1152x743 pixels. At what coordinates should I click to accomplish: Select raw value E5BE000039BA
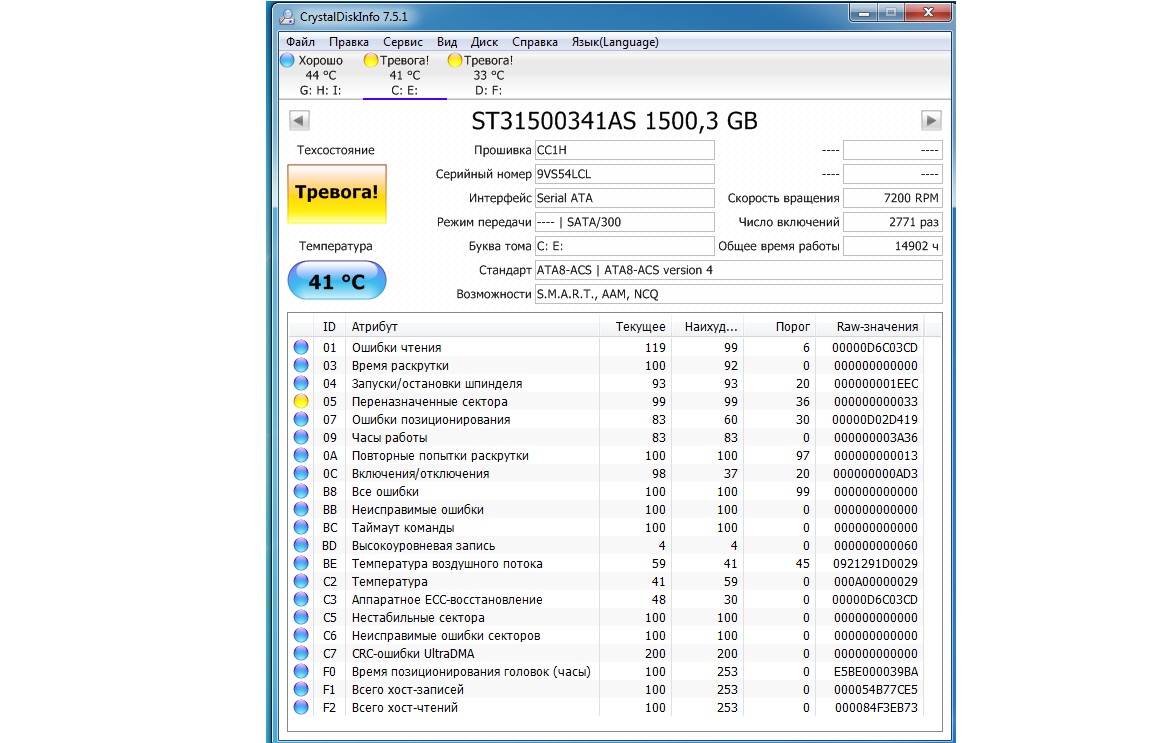click(x=876, y=672)
